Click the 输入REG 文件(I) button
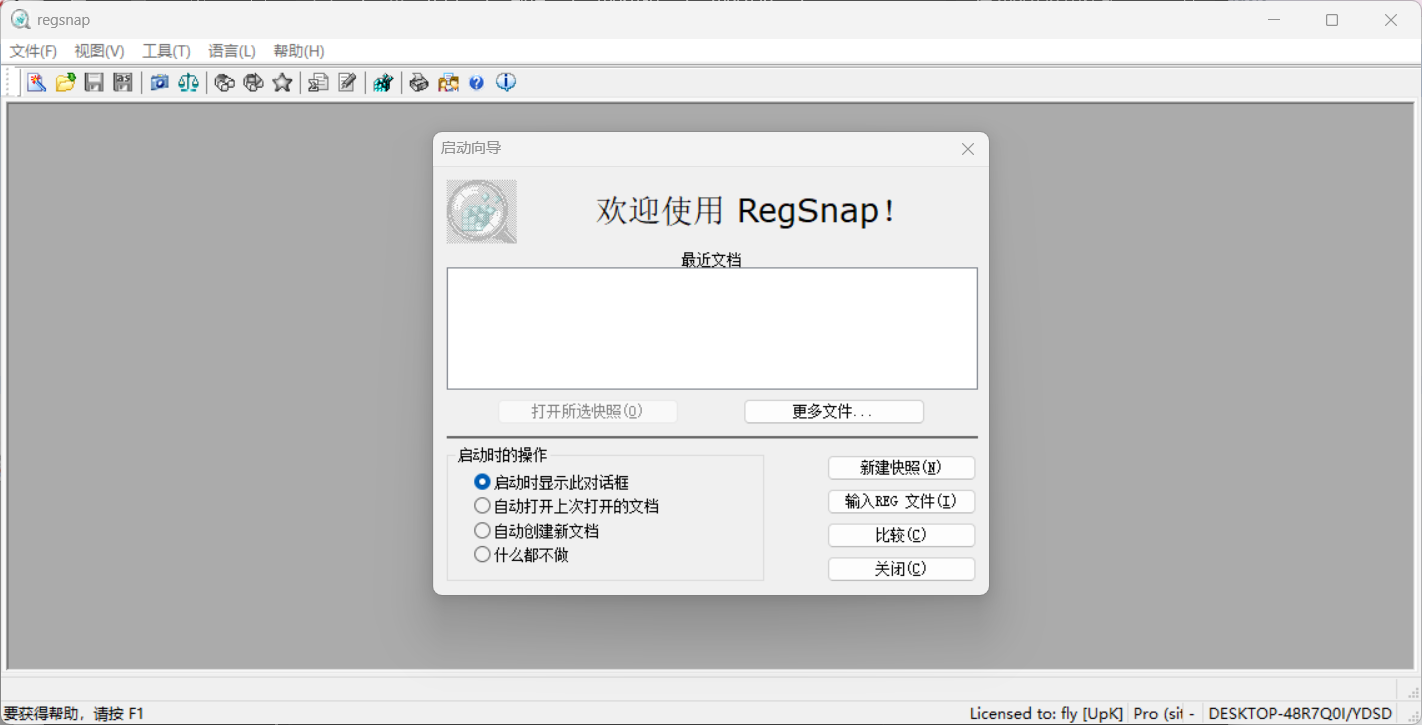 pos(902,502)
